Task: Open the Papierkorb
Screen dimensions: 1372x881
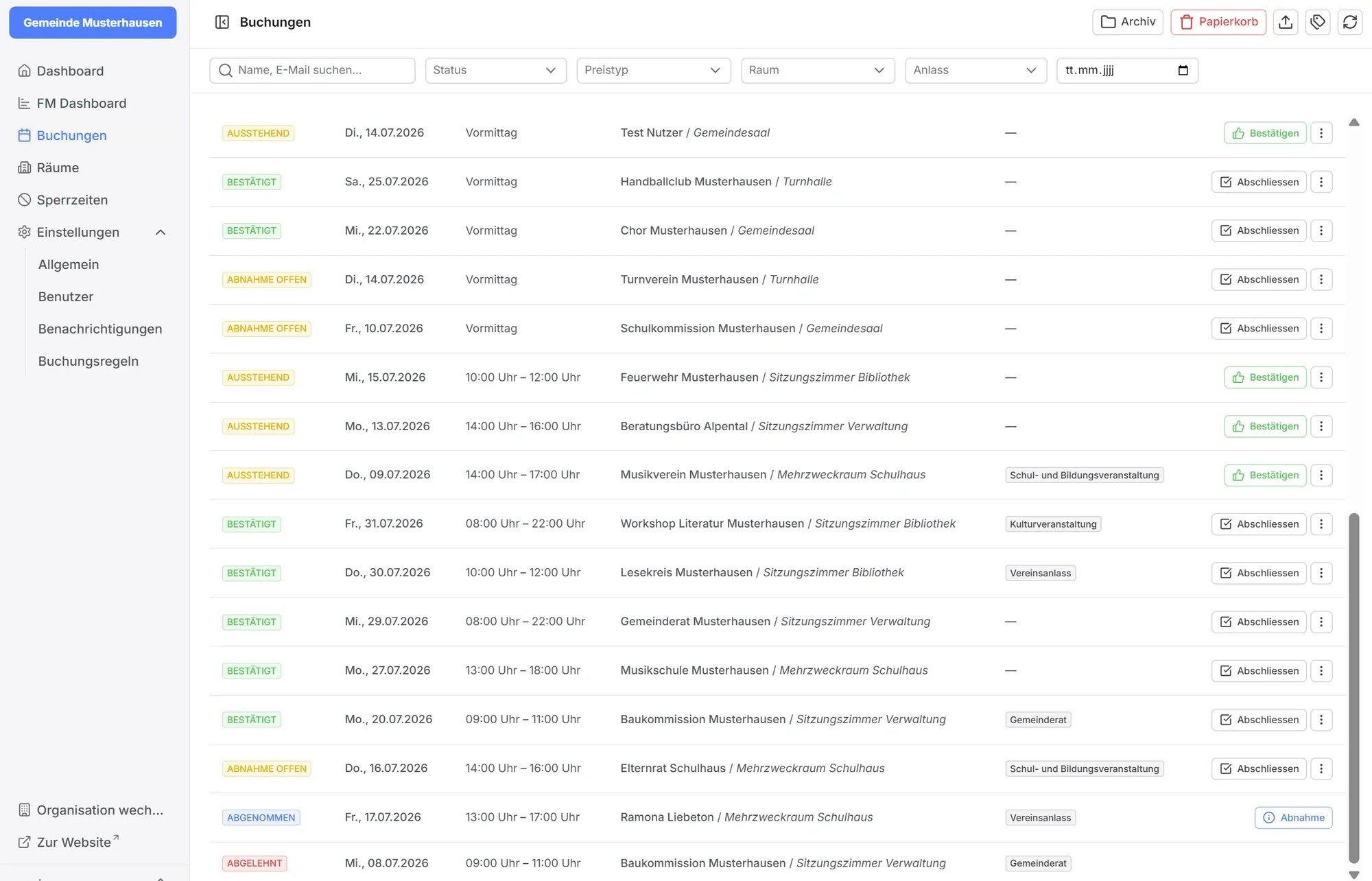Action: pyautogui.click(x=1218, y=22)
